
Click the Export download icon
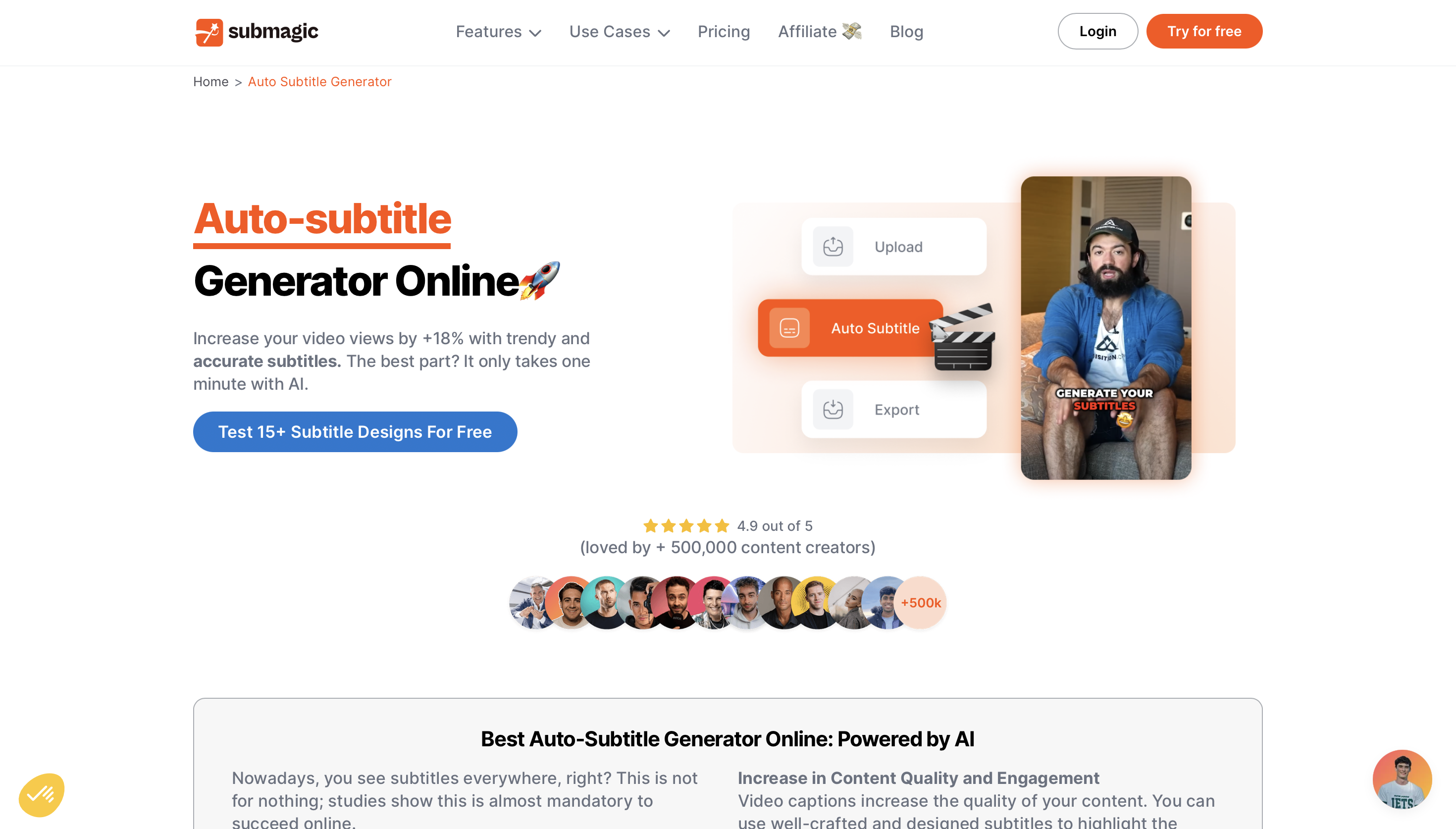point(832,410)
